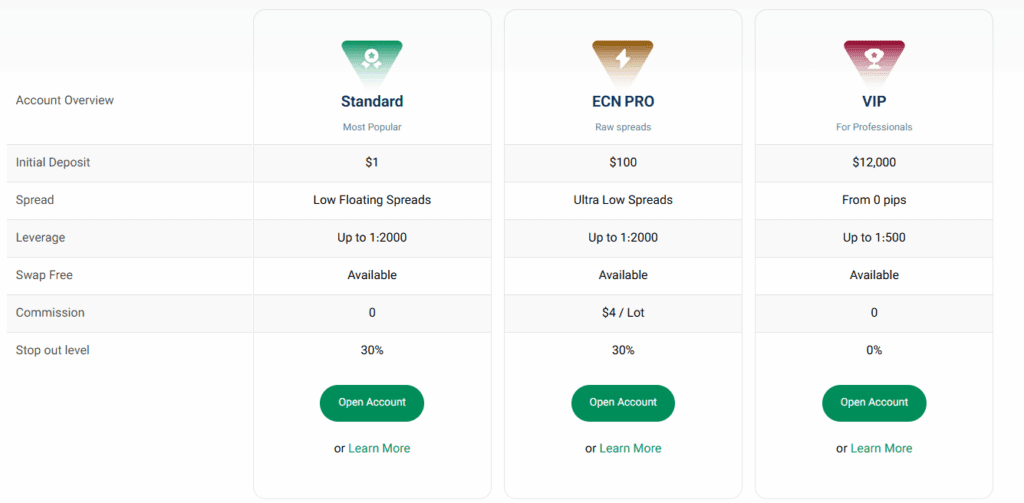
Task: Click the ECN PRO lightning bolt icon
Action: 623,60
